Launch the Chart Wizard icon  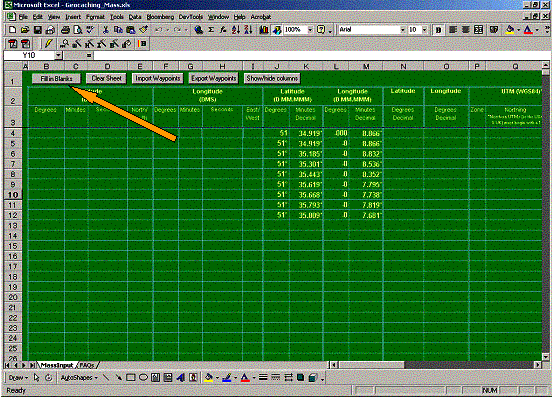pos(264,30)
